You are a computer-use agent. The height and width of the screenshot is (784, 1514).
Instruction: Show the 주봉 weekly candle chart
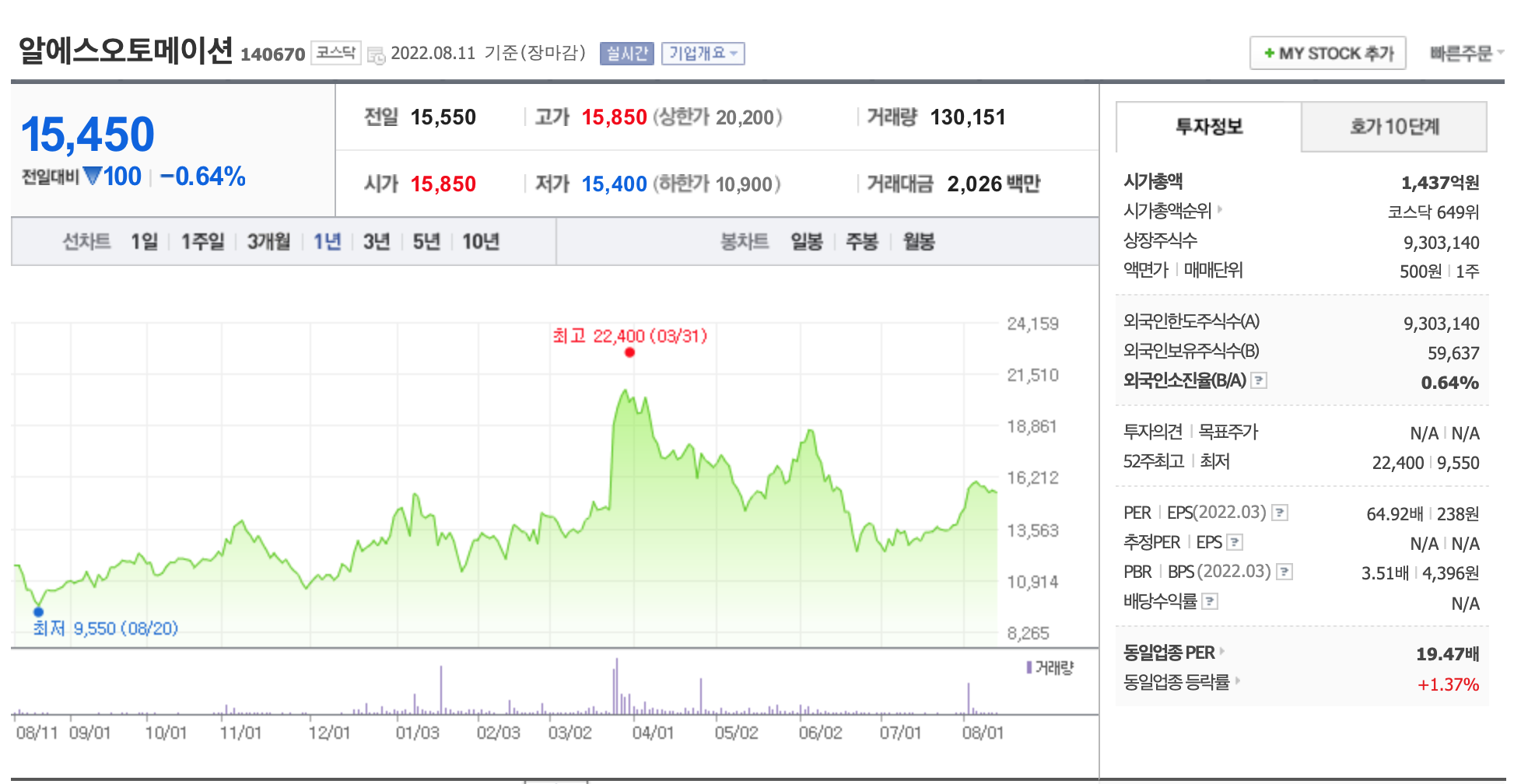tap(862, 241)
